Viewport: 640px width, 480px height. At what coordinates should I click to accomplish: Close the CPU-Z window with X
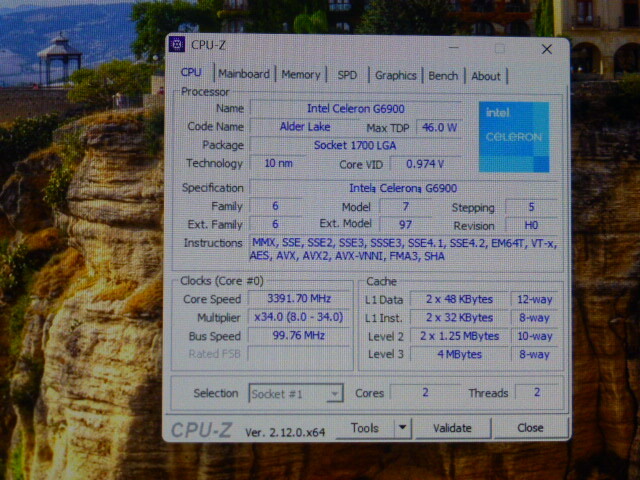pos(547,49)
